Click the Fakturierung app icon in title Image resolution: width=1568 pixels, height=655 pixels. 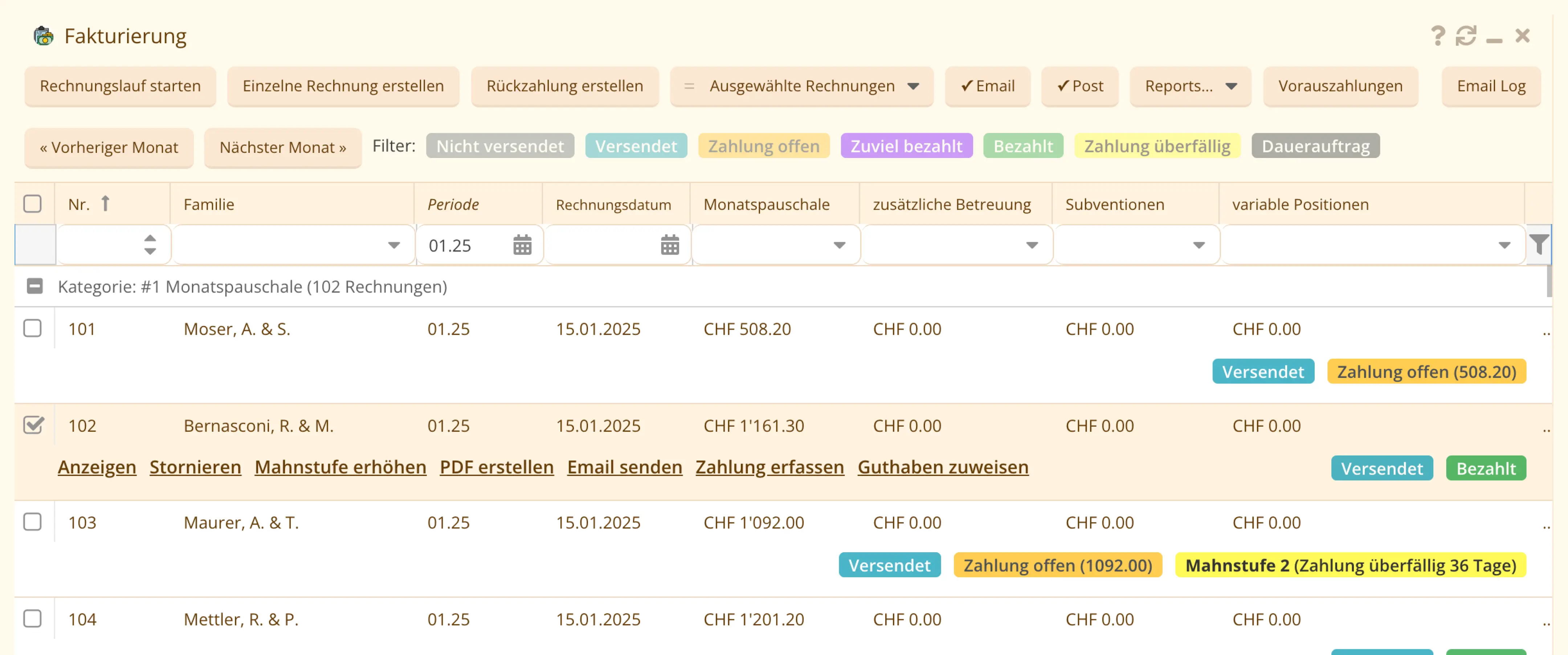[43, 36]
